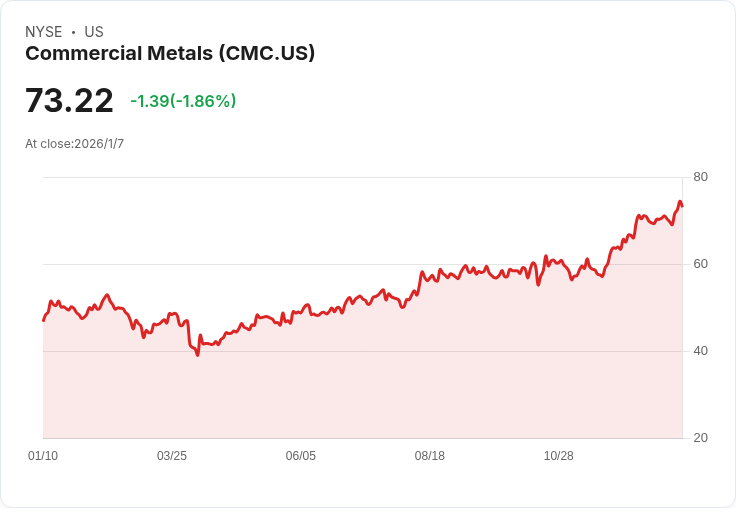Open the Commercial Metals (CMC.US) title
The width and height of the screenshot is (736, 508).
pos(170,53)
